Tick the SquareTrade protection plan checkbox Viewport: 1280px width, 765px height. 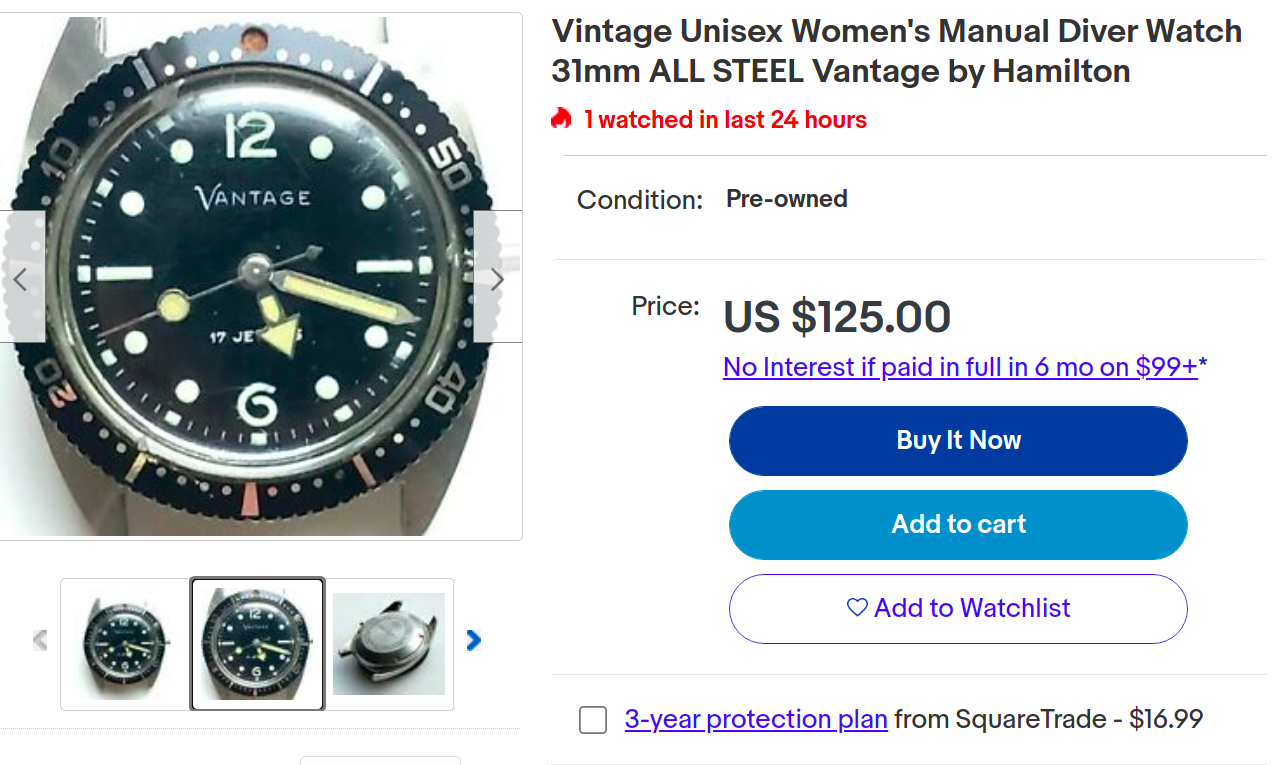pyautogui.click(x=593, y=720)
